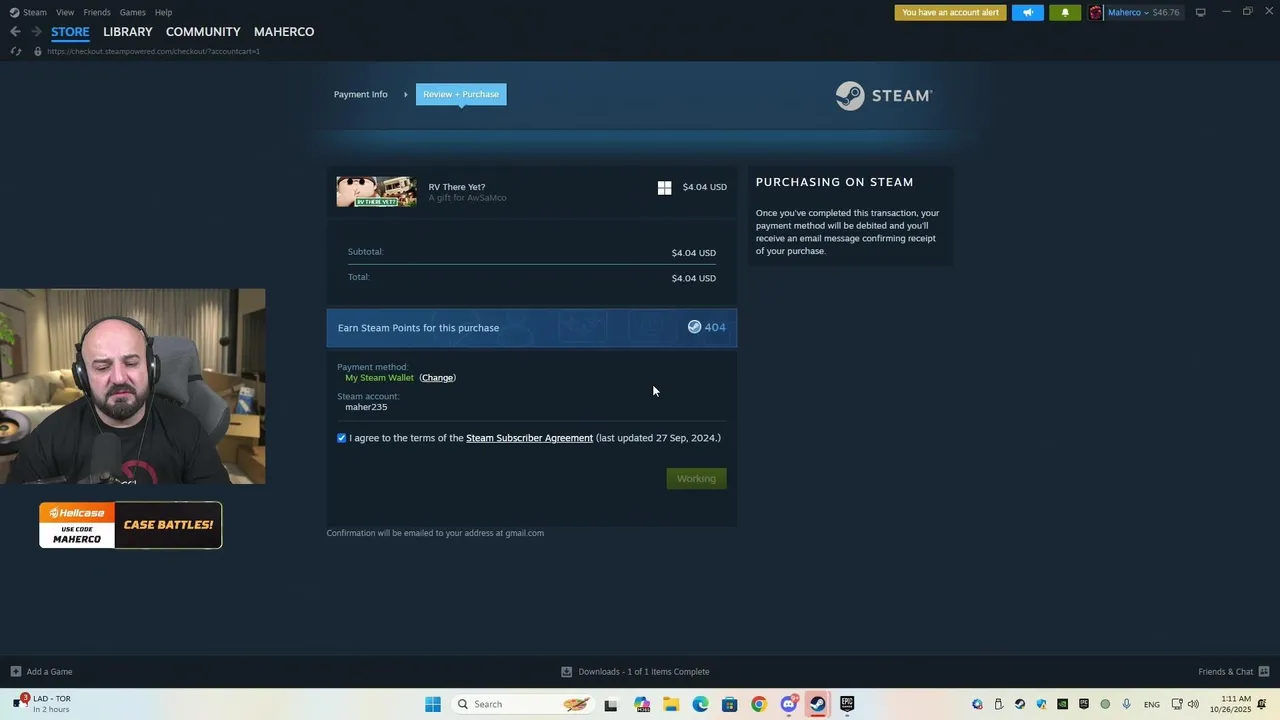Go back with the back arrow
The width and height of the screenshot is (1280, 720).
pyautogui.click(x=15, y=32)
